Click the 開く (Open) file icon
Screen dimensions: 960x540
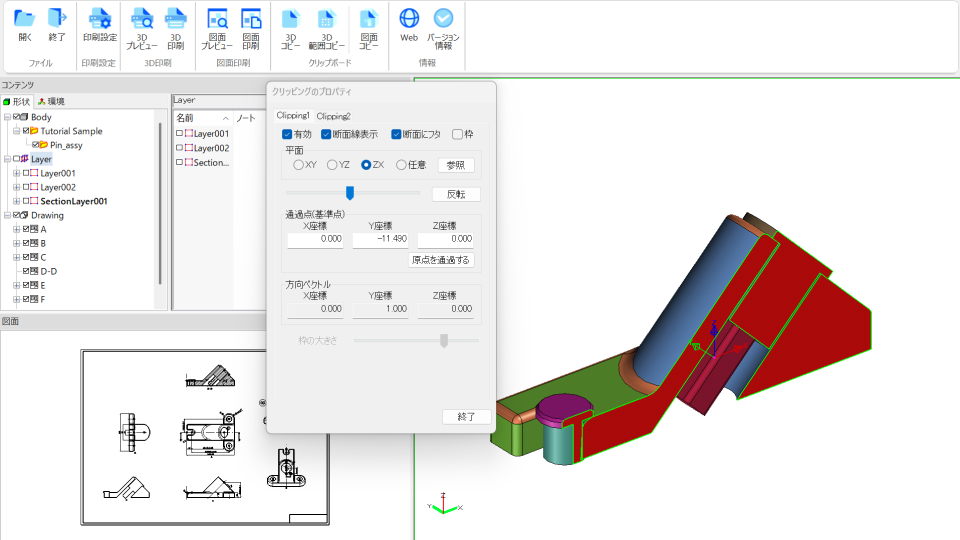pos(25,24)
